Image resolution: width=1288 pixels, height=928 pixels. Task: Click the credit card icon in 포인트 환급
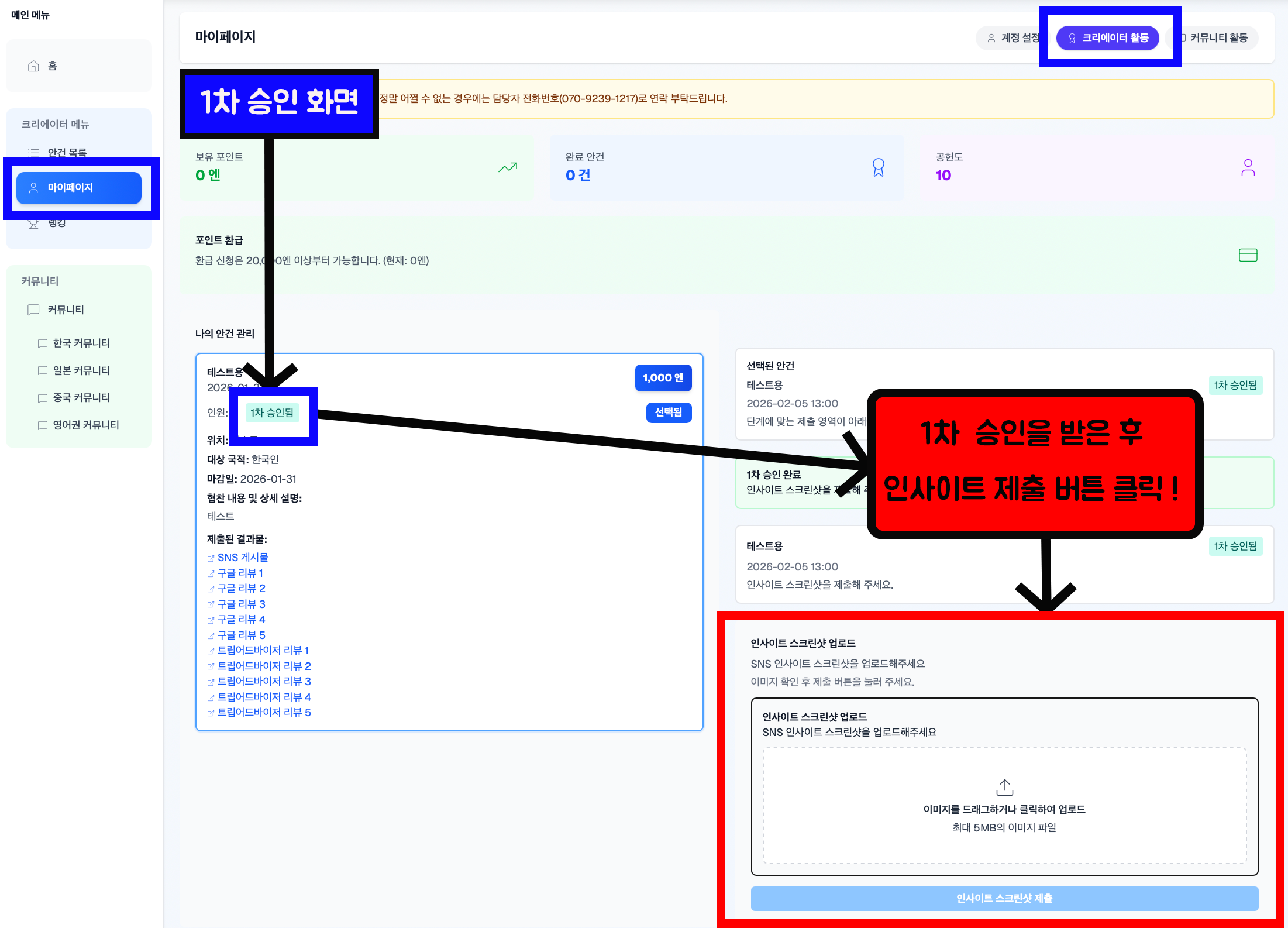pyautogui.click(x=1248, y=255)
